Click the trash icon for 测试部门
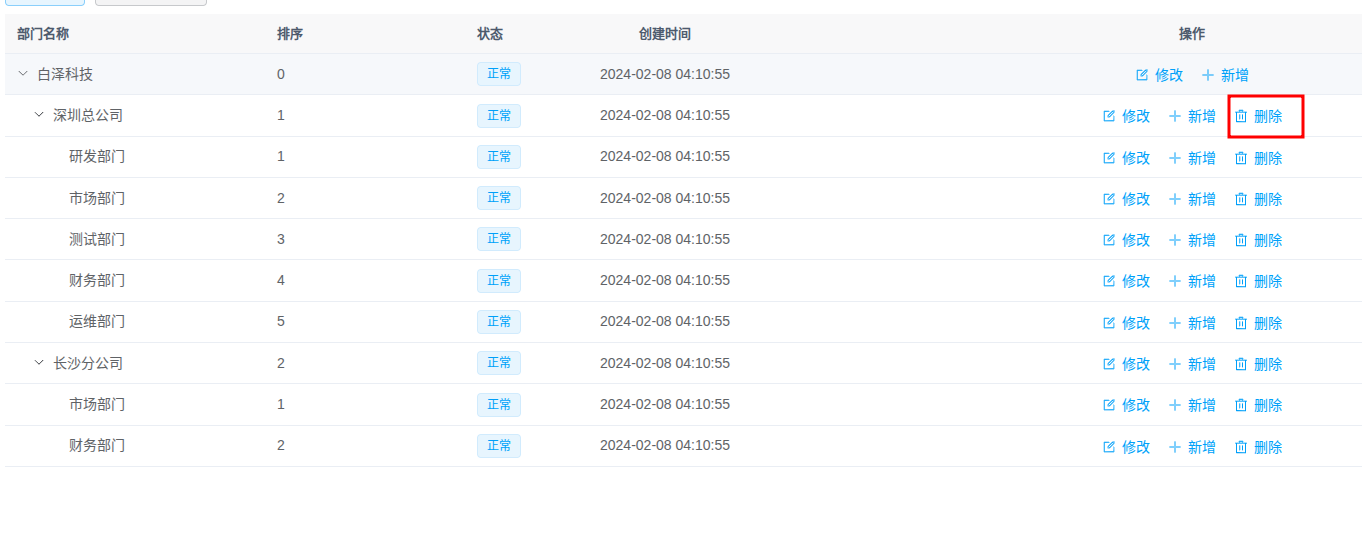1362x558 pixels. pyautogui.click(x=1241, y=240)
